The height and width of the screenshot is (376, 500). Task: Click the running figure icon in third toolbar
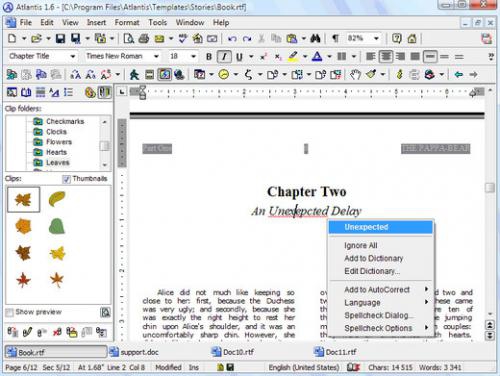[134, 74]
